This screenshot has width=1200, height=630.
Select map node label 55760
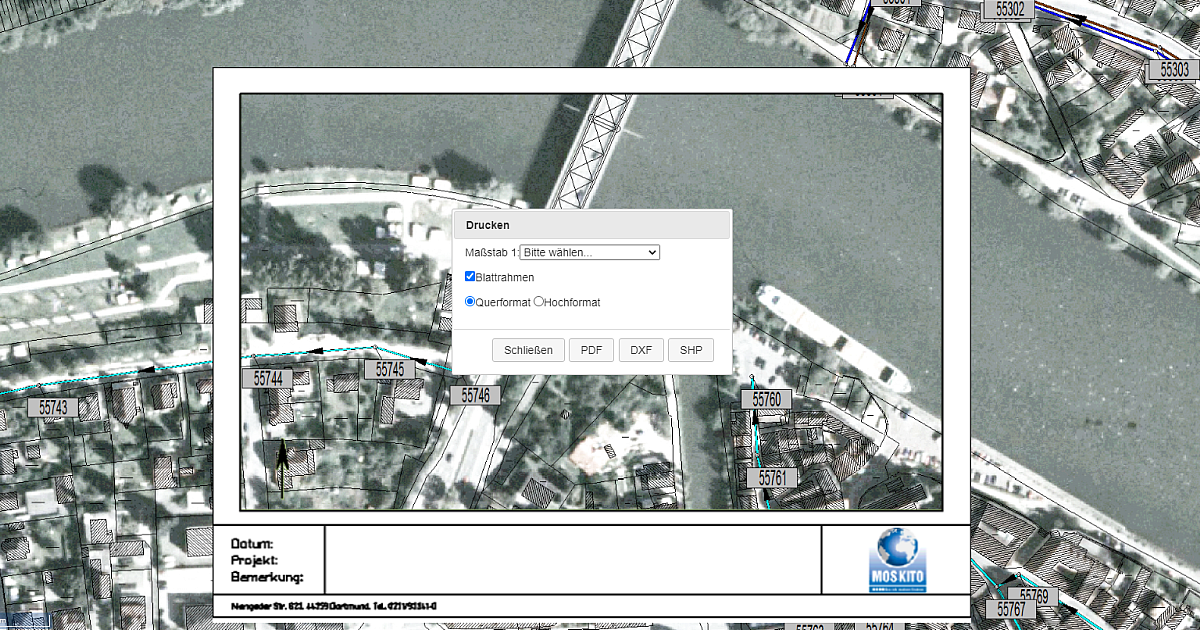766,400
